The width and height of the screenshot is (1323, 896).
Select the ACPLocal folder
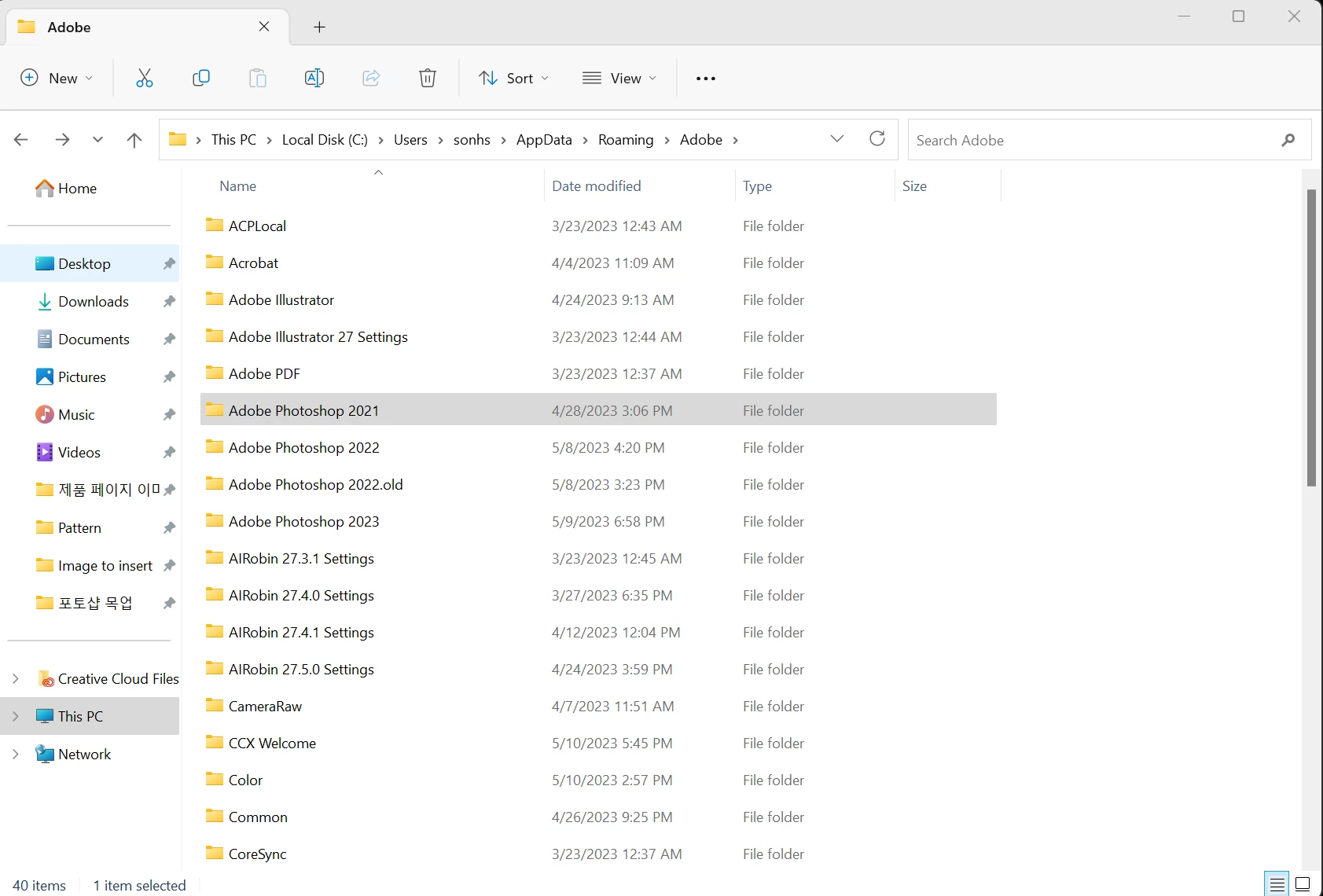tap(598, 226)
